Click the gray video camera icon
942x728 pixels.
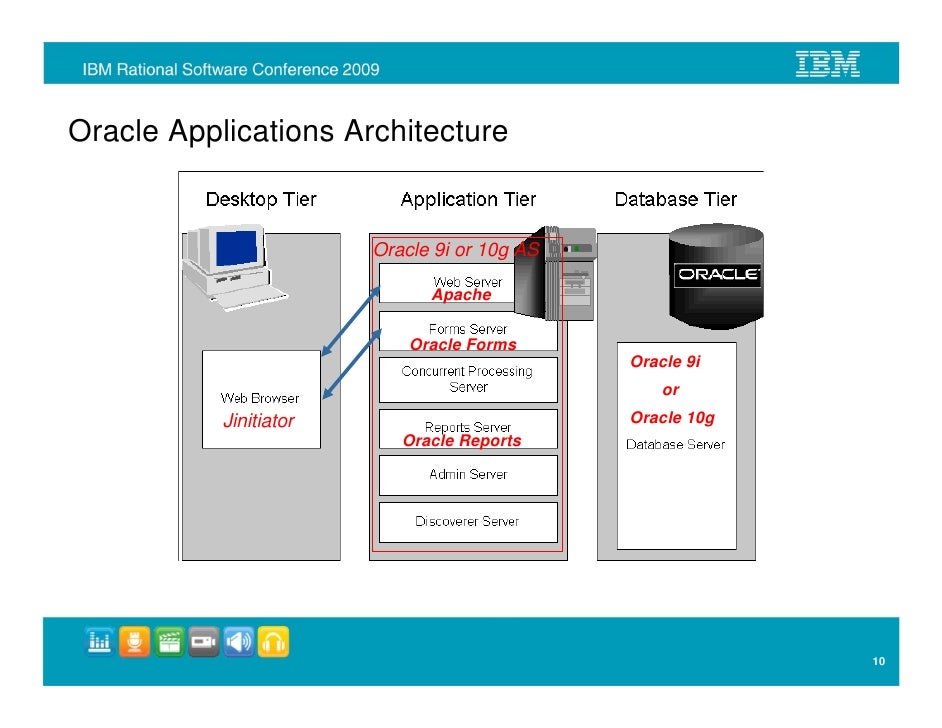tap(204, 642)
